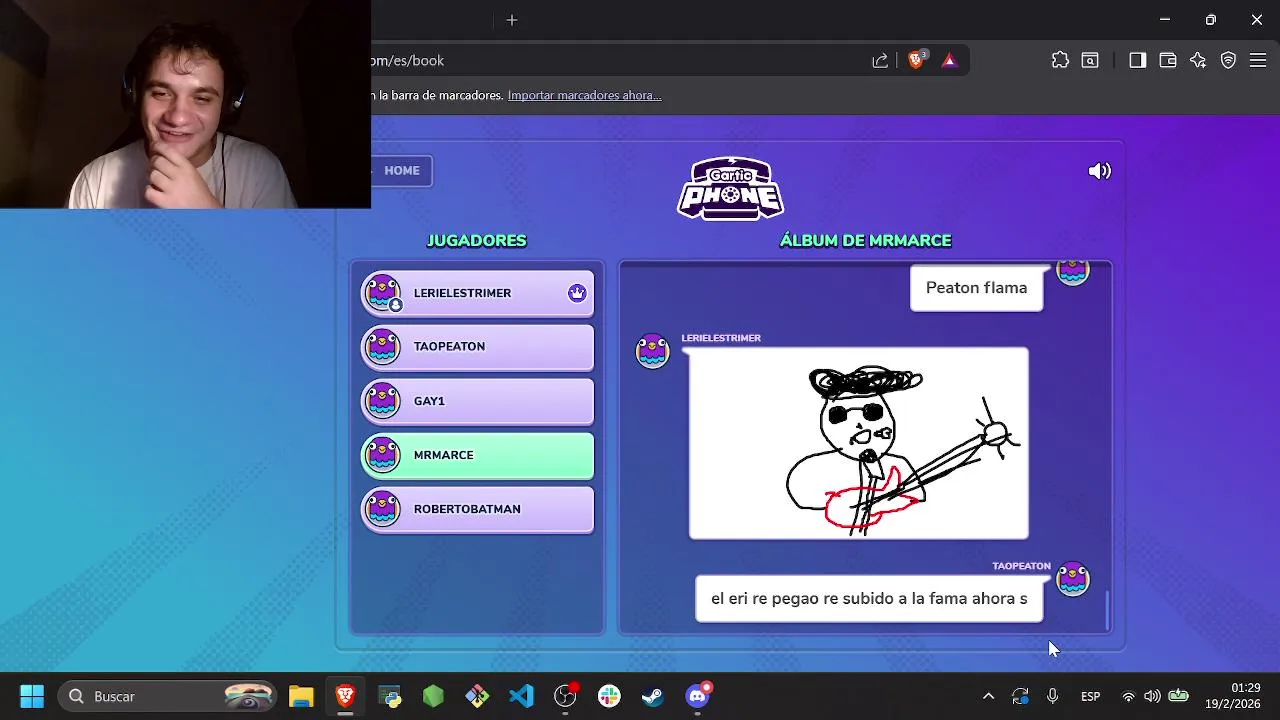Open the Brave Shields lion icon
Viewport: 1280px width, 720px height.
pos(916,60)
